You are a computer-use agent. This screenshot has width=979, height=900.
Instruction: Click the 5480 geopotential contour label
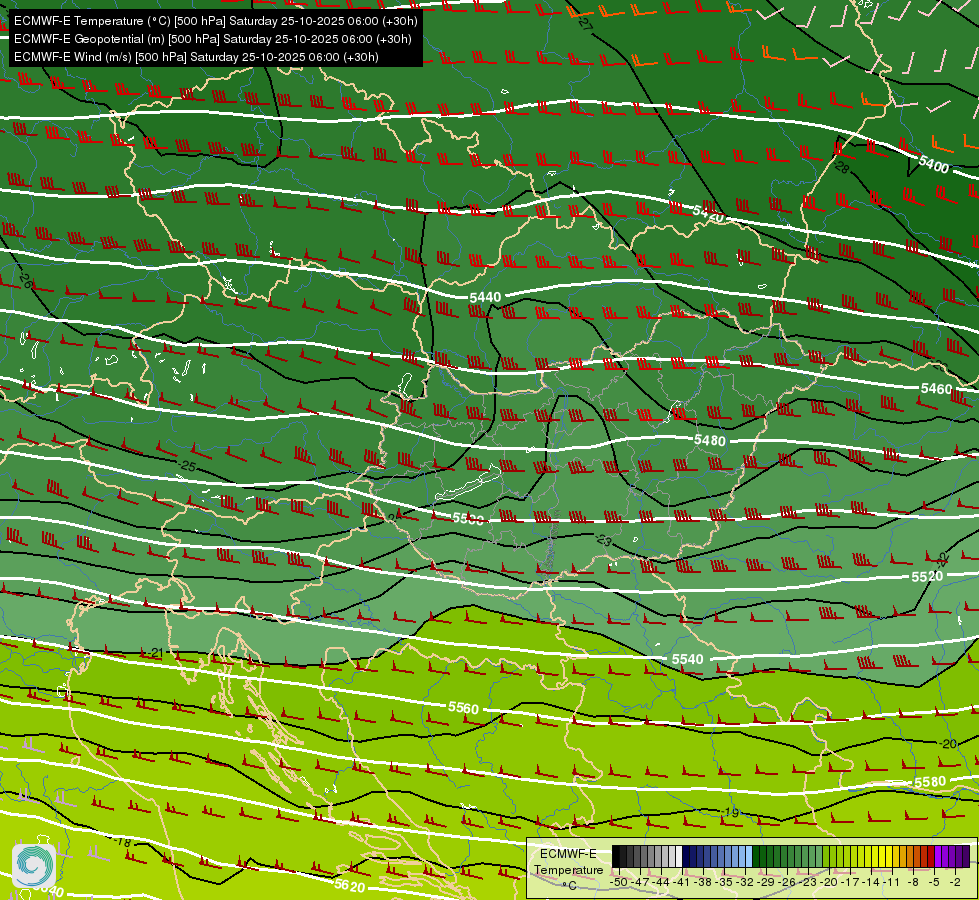tap(710, 440)
